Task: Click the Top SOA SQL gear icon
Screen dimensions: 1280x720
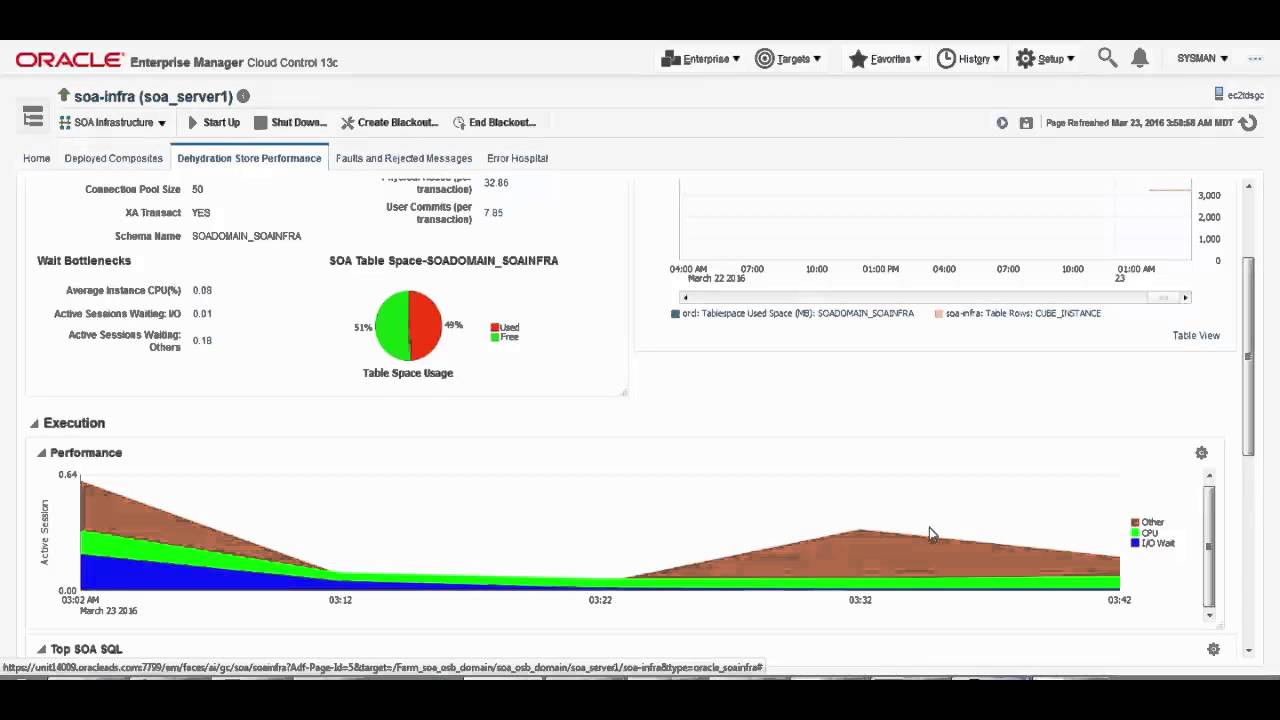Action: pos(1213,649)
